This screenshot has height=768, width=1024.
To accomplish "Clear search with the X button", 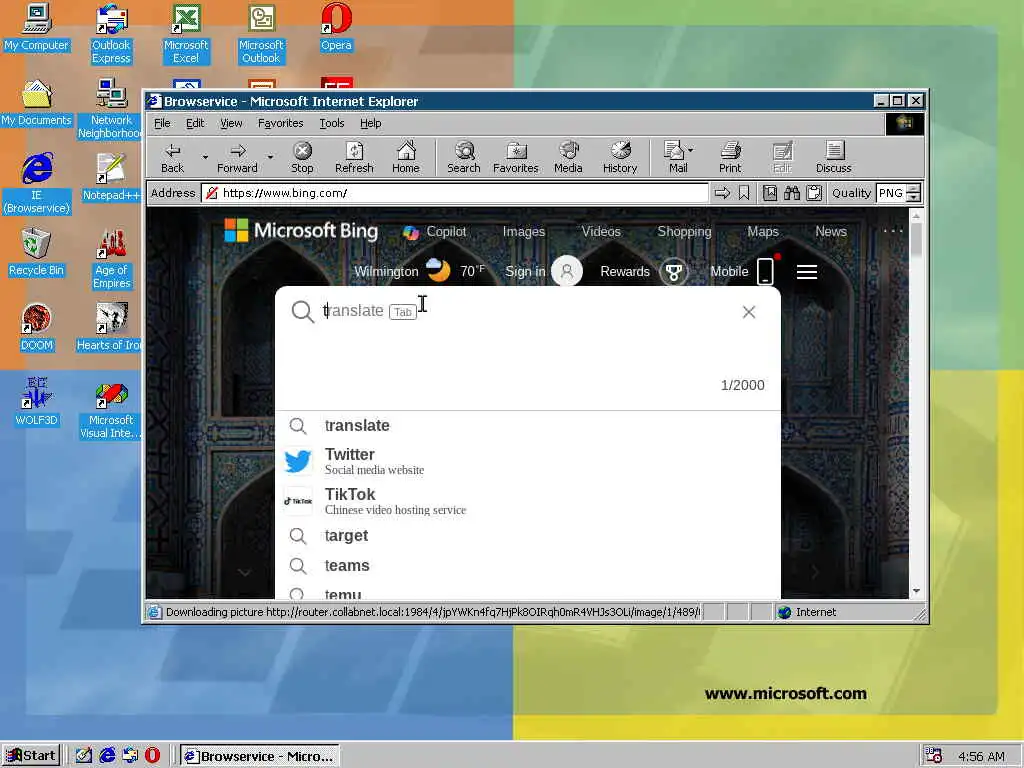I will [748, 312].
